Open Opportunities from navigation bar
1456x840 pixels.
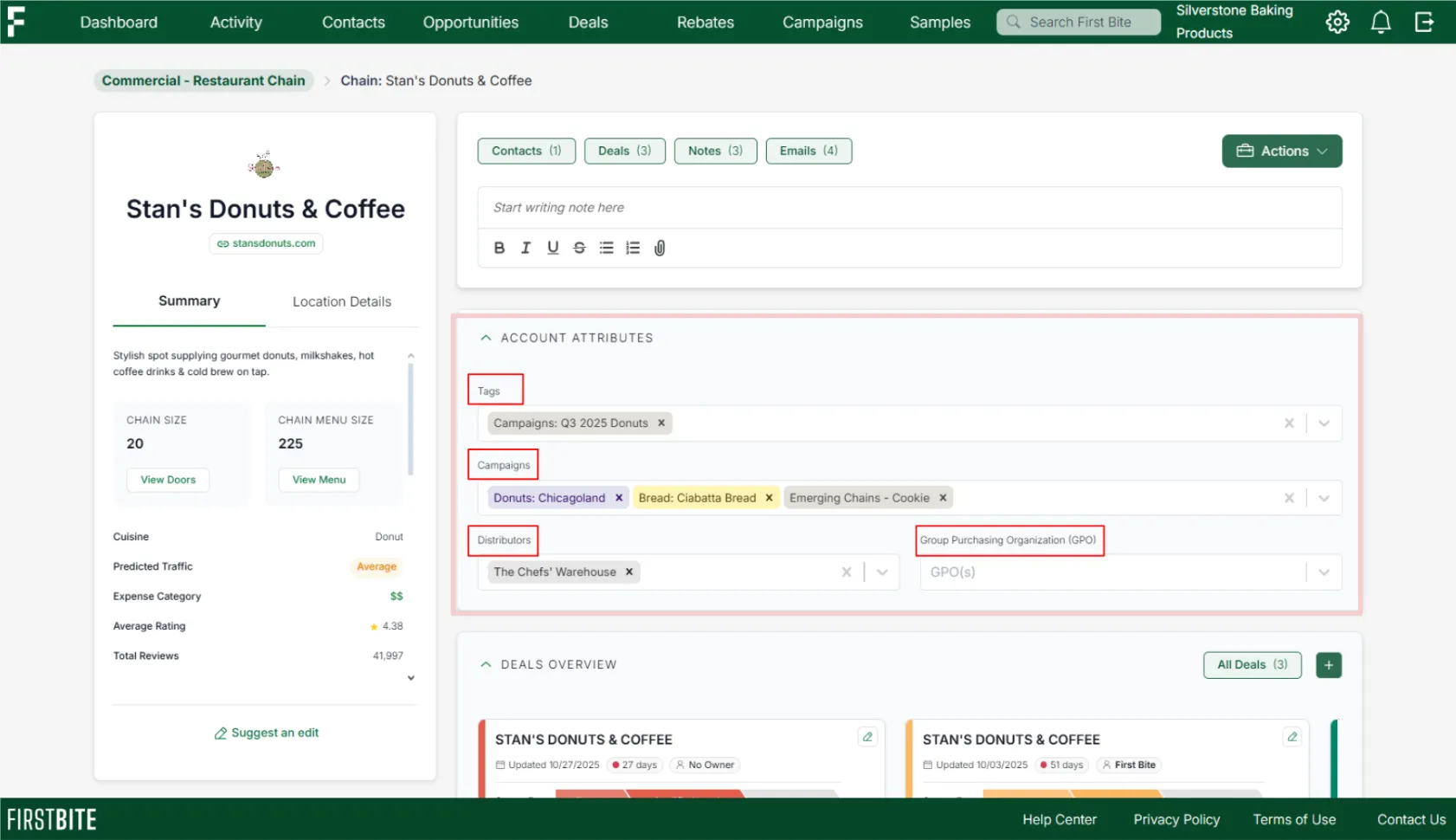[471, 23]
